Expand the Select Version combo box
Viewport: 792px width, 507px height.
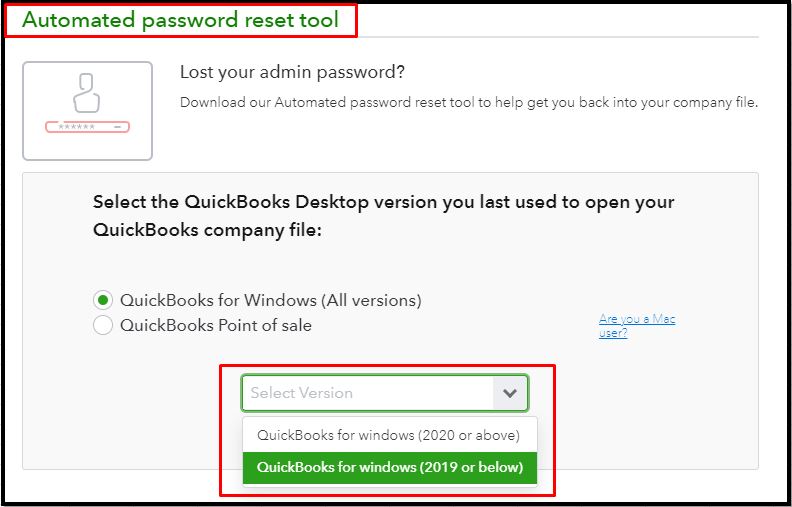[x=384, y=393]
